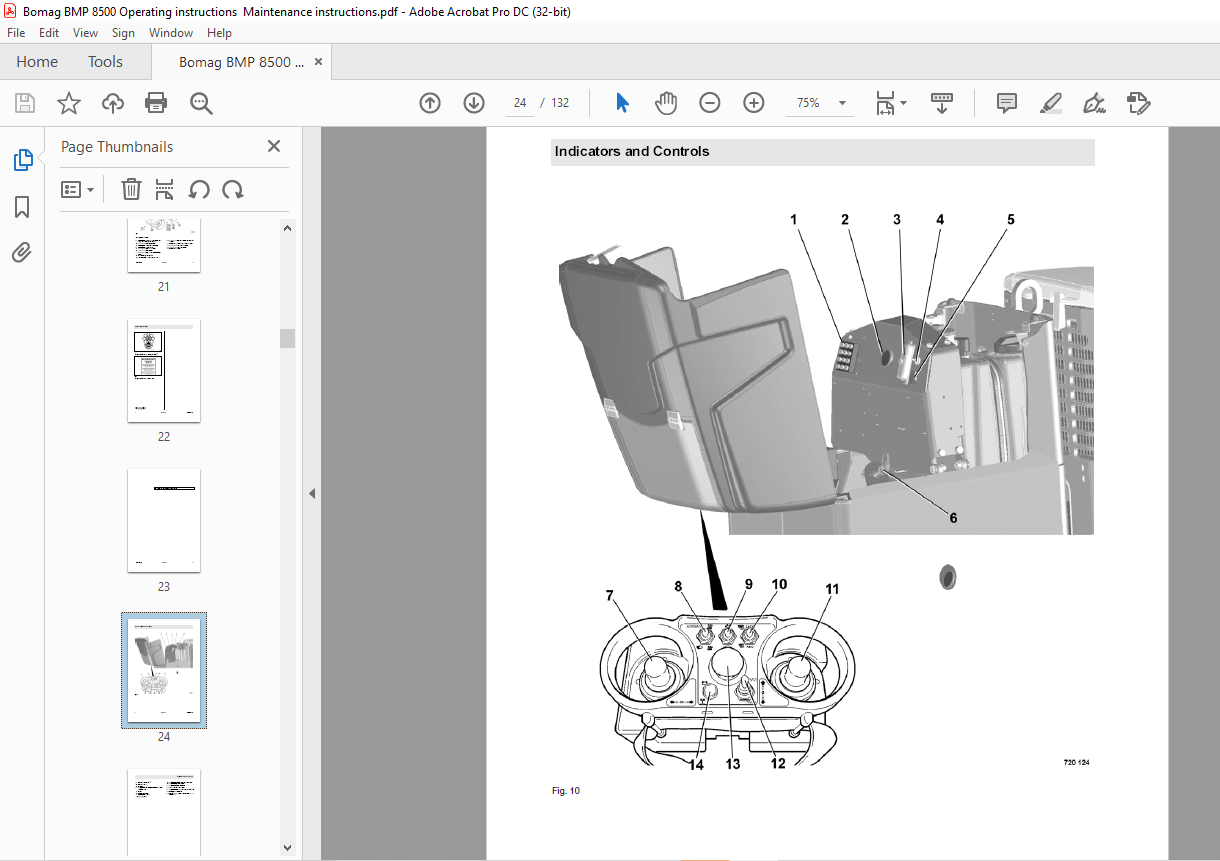Rotate pages counterclockwise
1220x861 pixels.
point(199,189)
